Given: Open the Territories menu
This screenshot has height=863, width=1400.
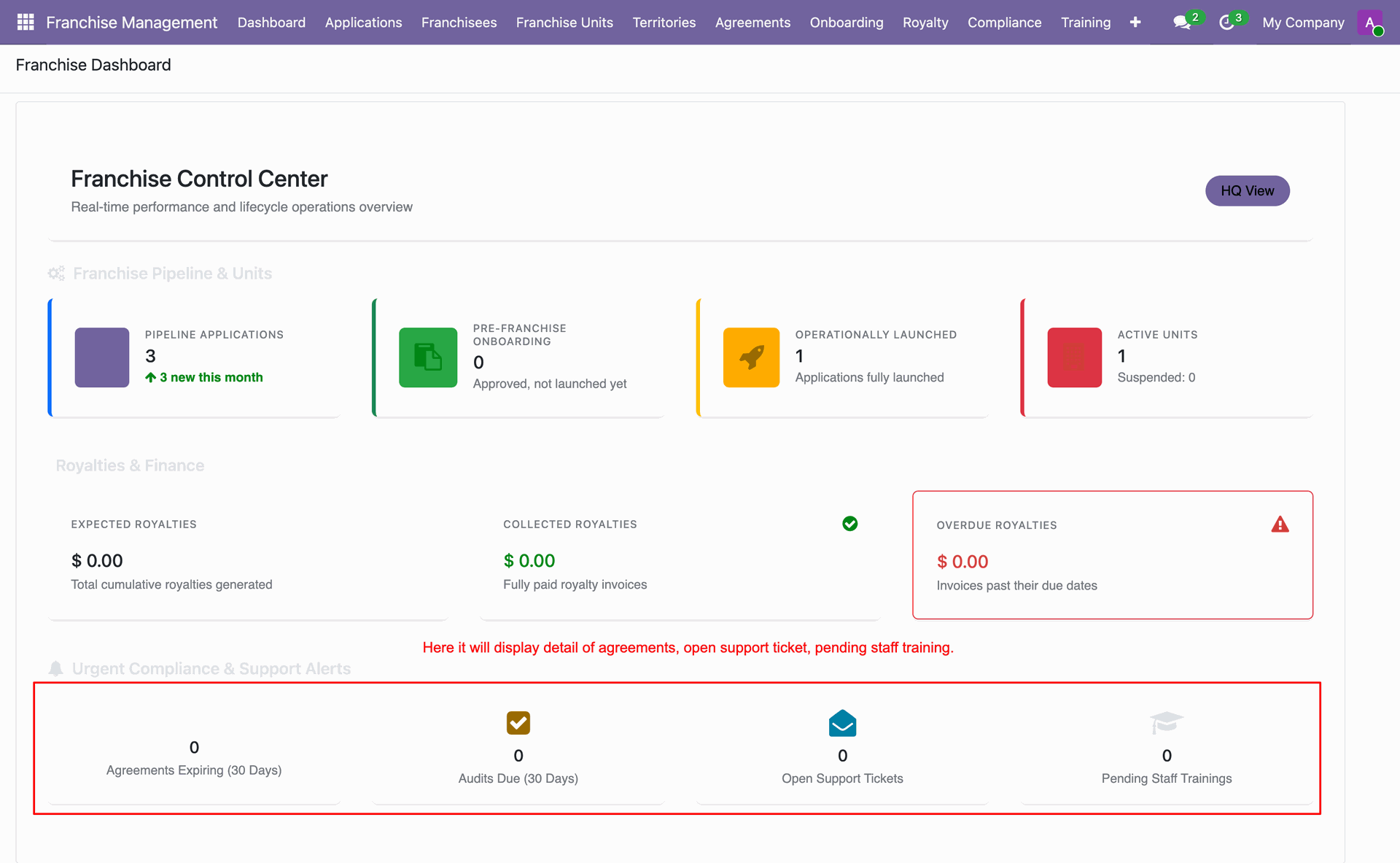Looking at the screenshot, I should pos(664,23).
